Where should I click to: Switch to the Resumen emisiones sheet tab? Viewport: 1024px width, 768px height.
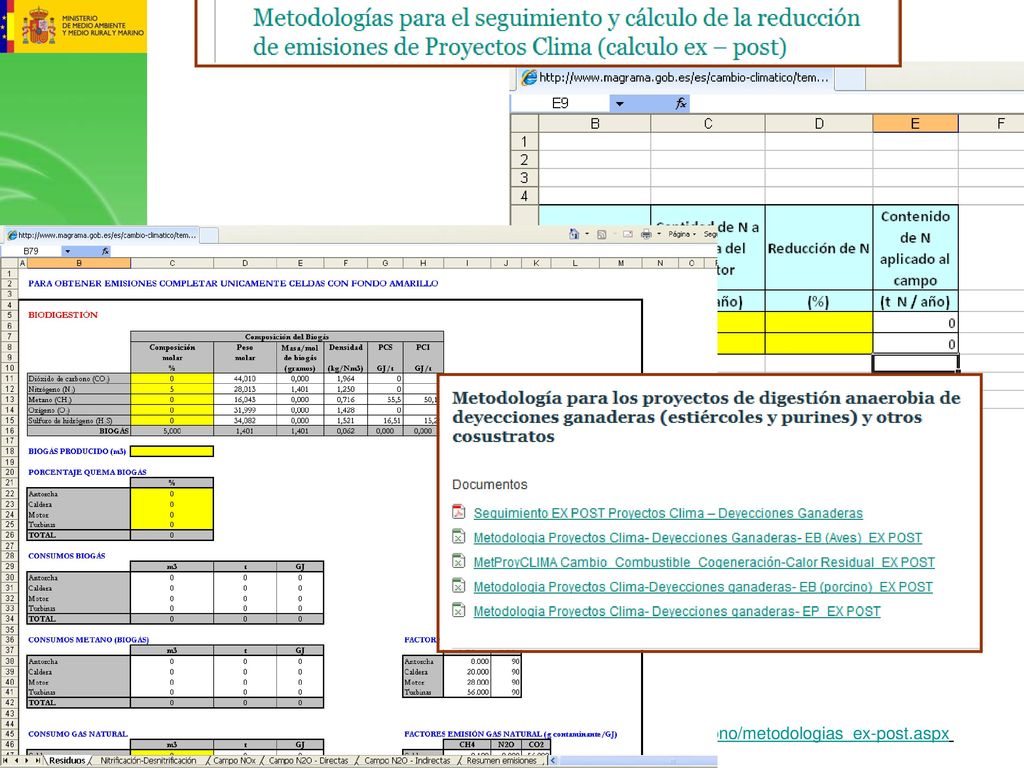tap(501, 760)
